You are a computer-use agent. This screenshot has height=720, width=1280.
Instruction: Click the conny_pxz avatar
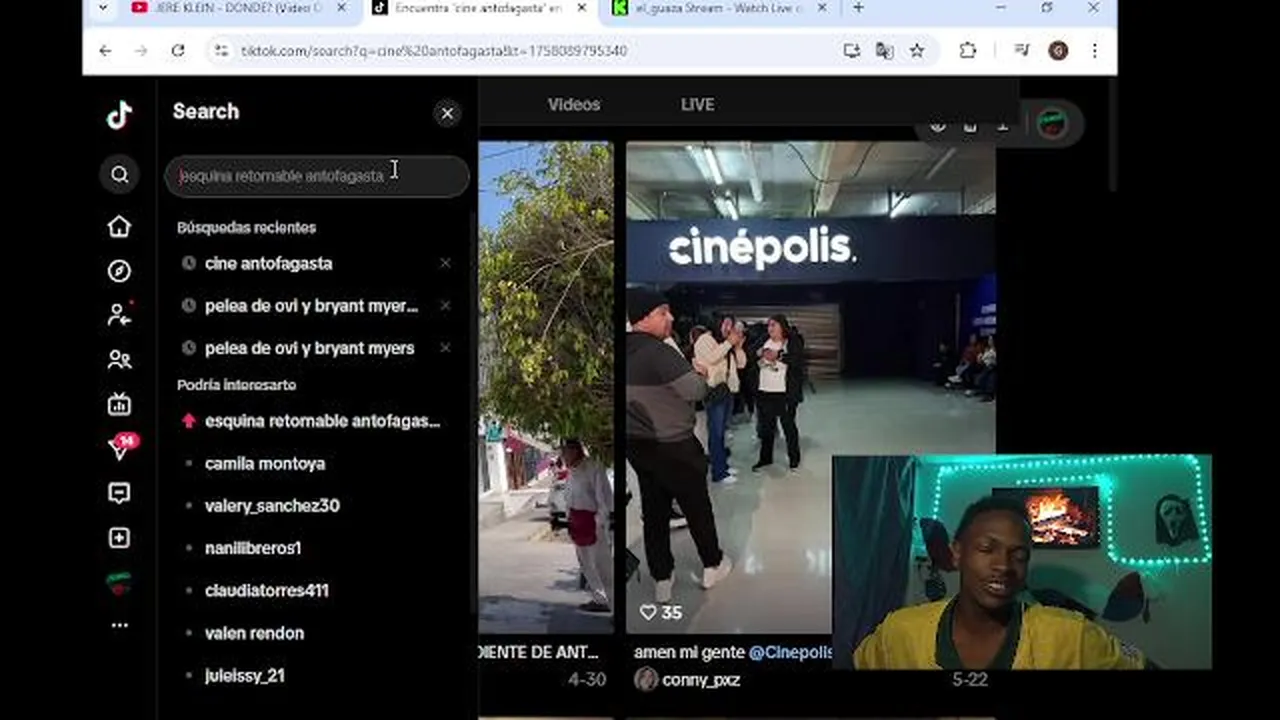pyautogui.click(x=646, y=679)
